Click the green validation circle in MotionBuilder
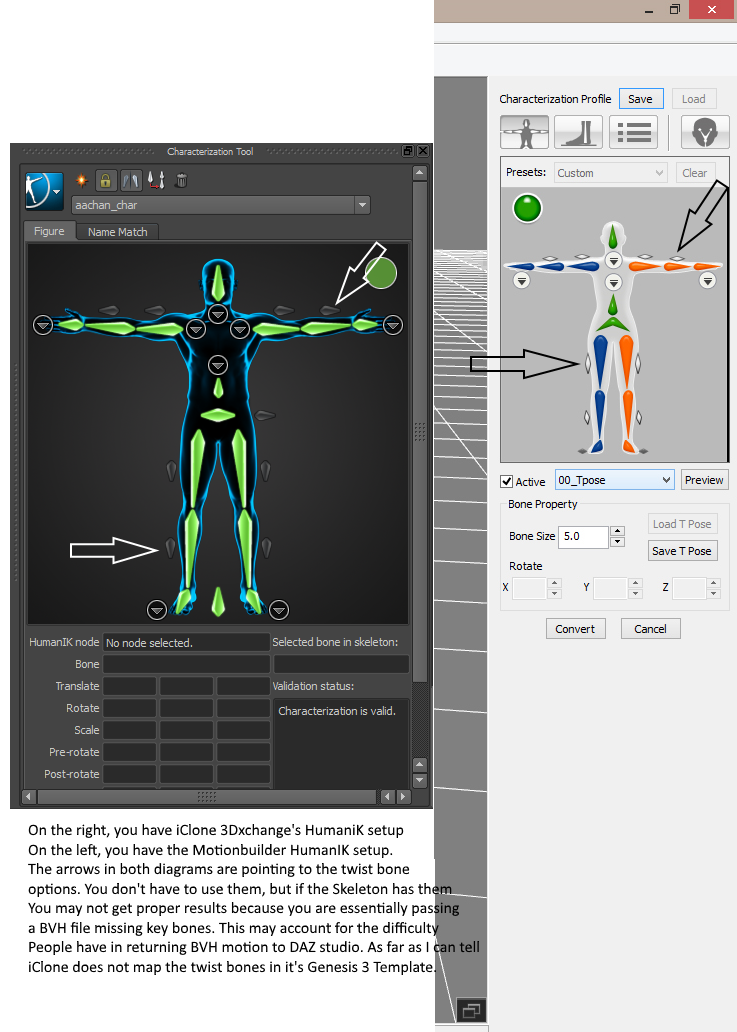The width and height of the screenshot is (737, 1032). (x=381, y=272)
